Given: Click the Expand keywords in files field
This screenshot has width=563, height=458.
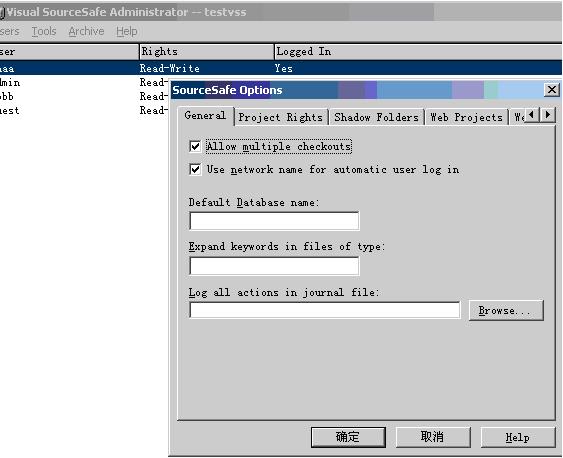Looking at the screenshot, I should point(274,266).
